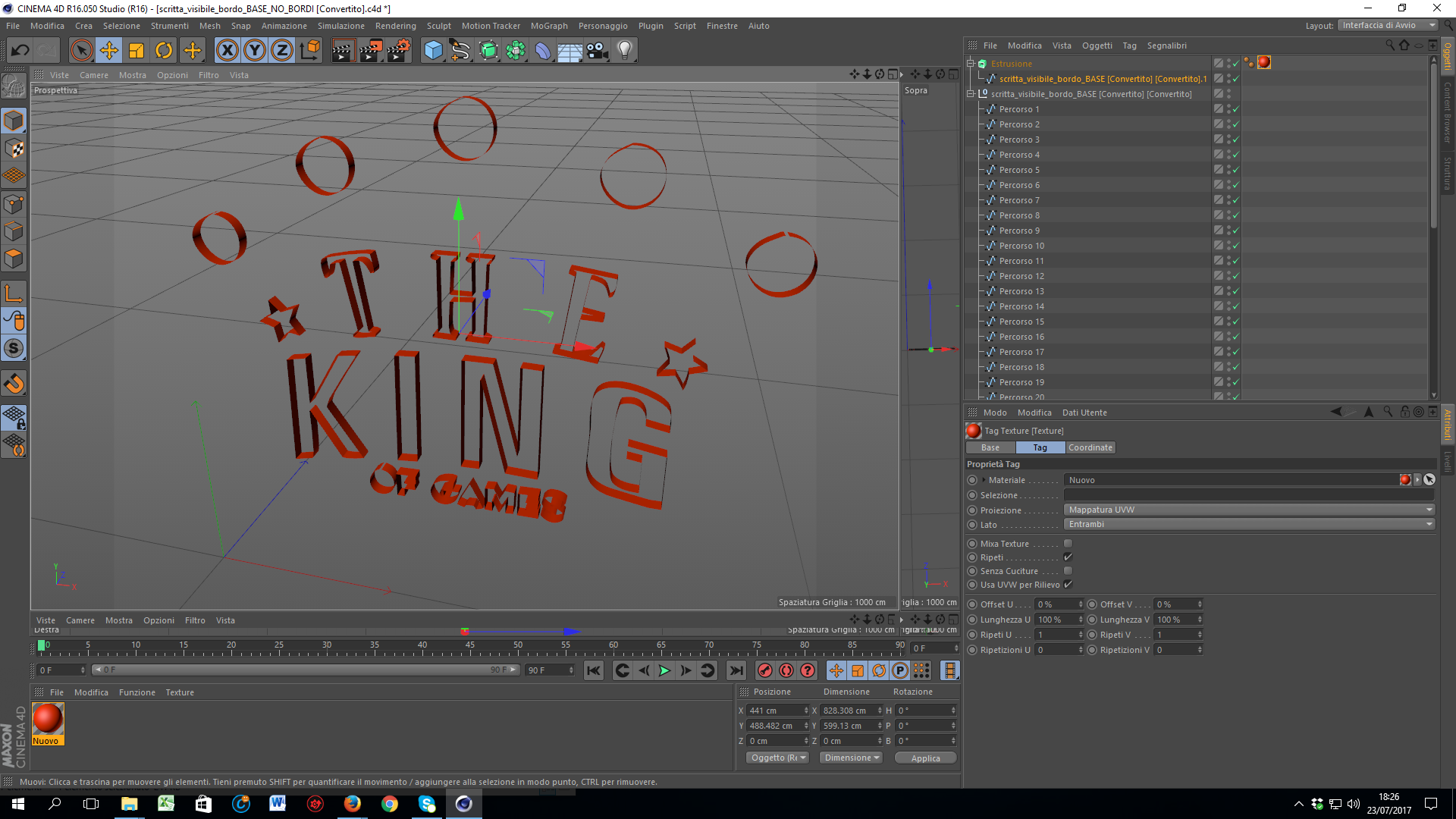Select the Move tool in toolbar
Screen dimensions: 1456x819
coord(109,51)
